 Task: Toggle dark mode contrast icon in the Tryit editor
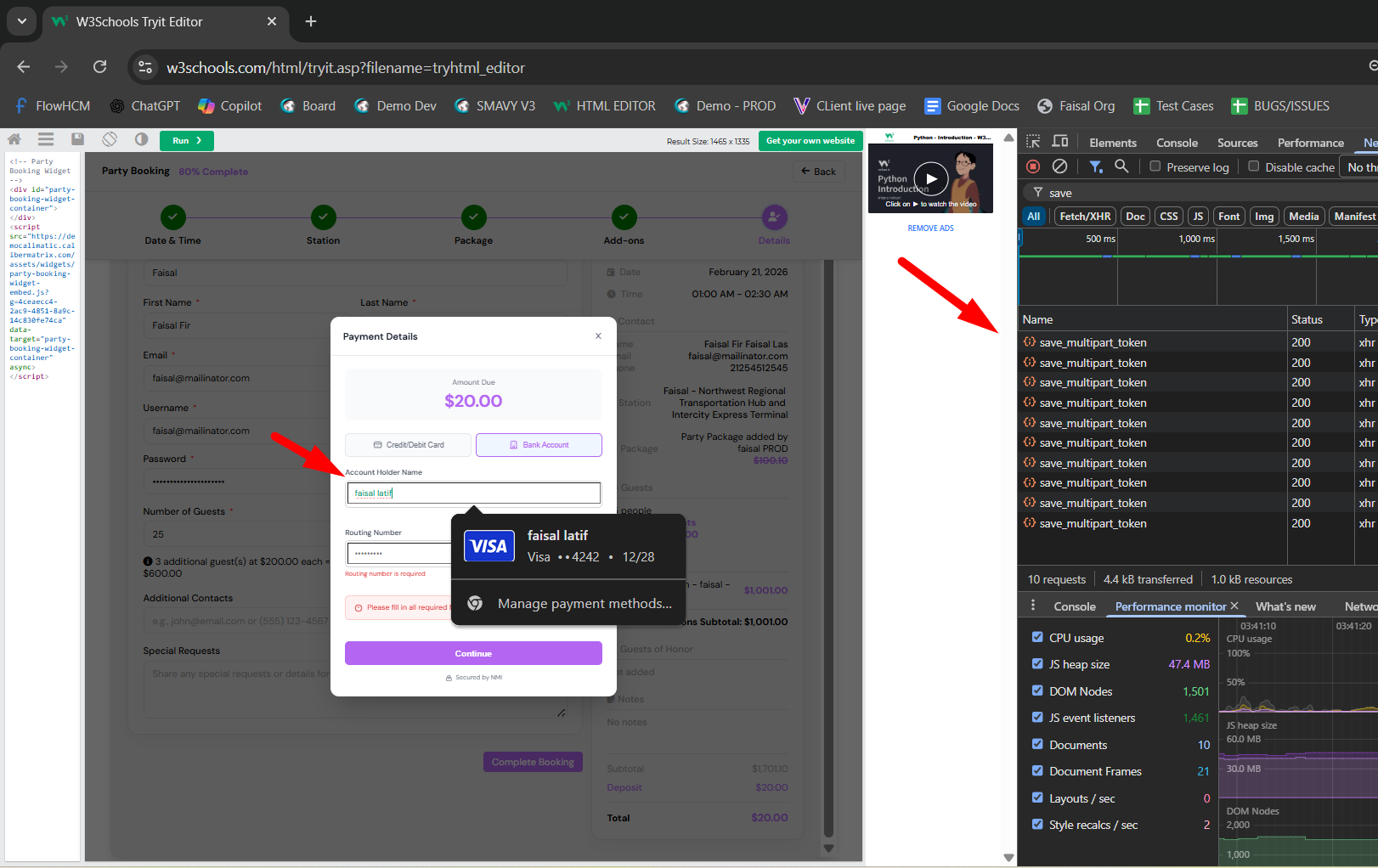tap(141, 139)
